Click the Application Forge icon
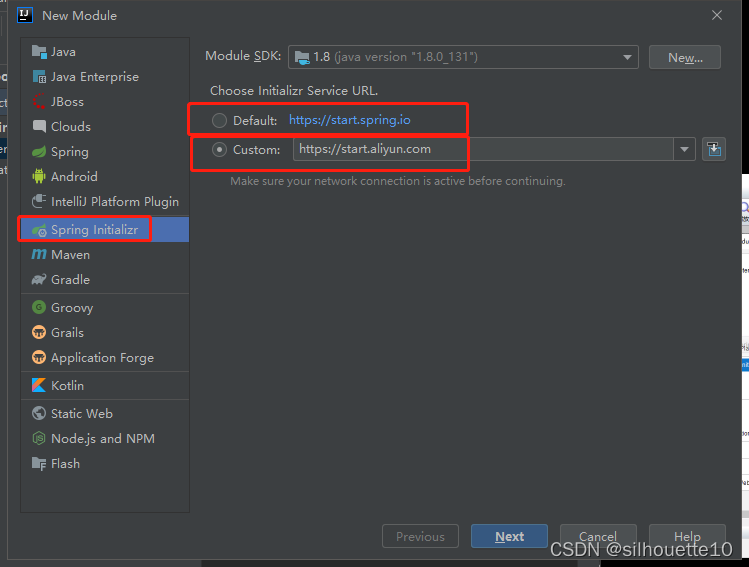This screenshot has height=567, width=749. [39, 357]
